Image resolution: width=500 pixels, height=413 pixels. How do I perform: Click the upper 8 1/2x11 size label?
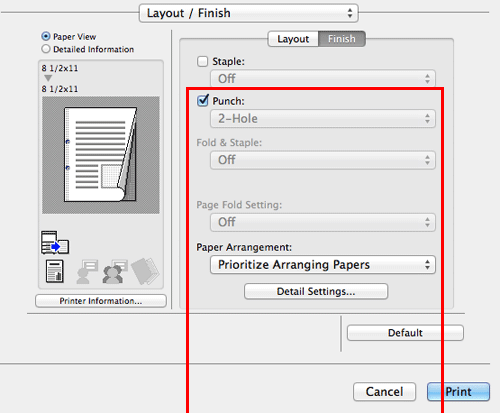(60, 68)
